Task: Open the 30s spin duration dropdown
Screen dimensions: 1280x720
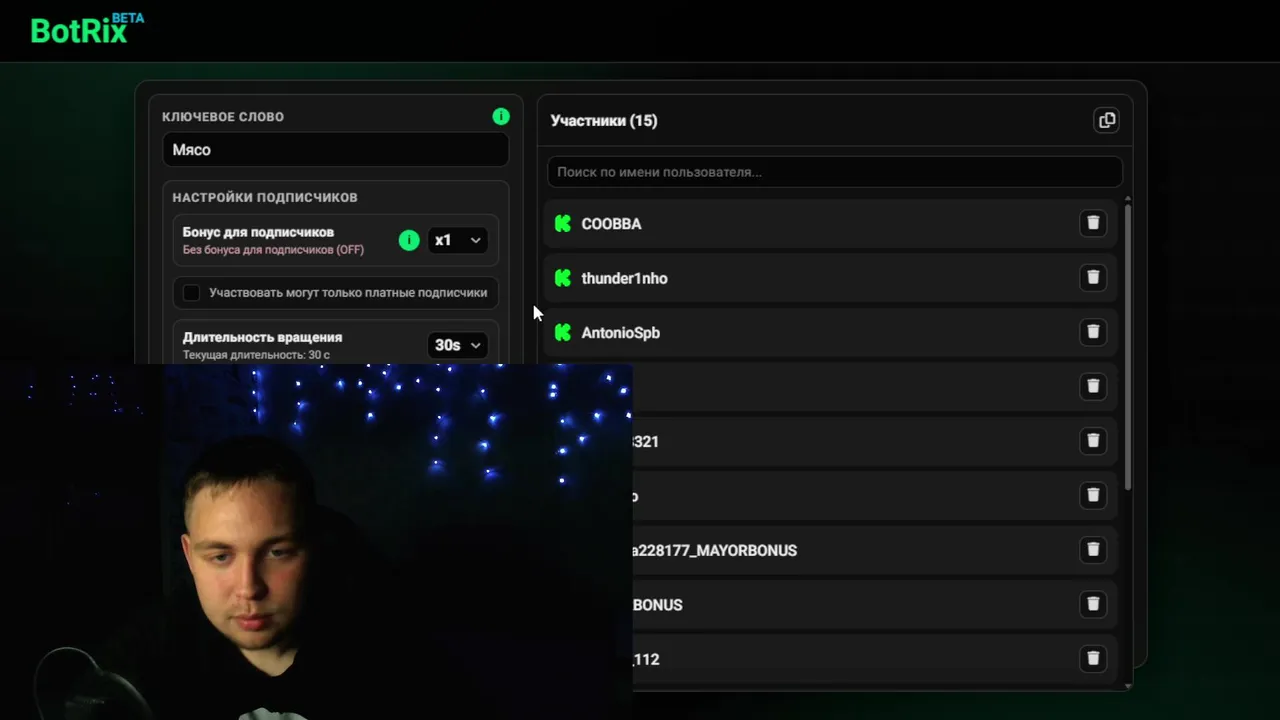Action: click(458, 345)
